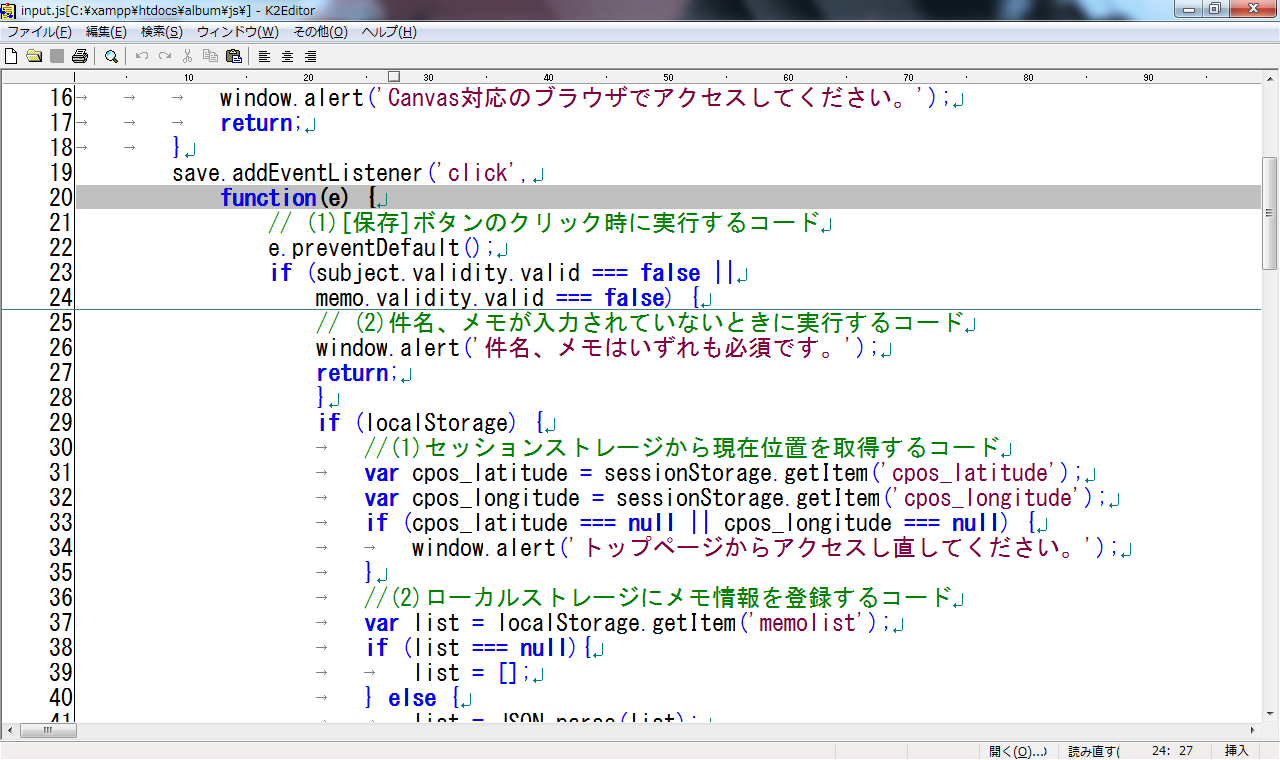This screenshot has width=1280, height=760.
Task: Click the else keyword on line 40
Action: [412, 698]
